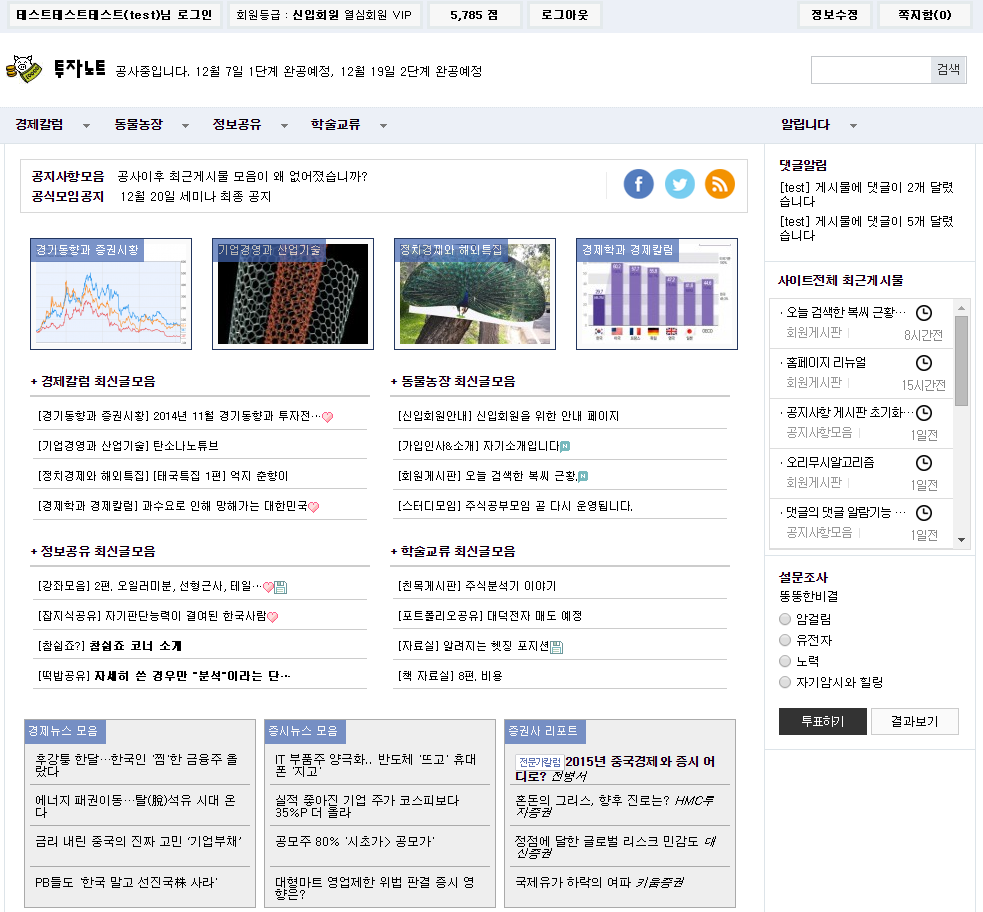
Task: Expand the 경제칼럼 dropdown arrow
Action: [x=86, y=126]
